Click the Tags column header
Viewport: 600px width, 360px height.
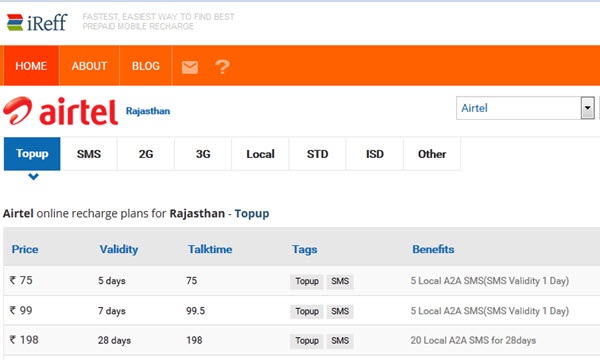point(305,249)
